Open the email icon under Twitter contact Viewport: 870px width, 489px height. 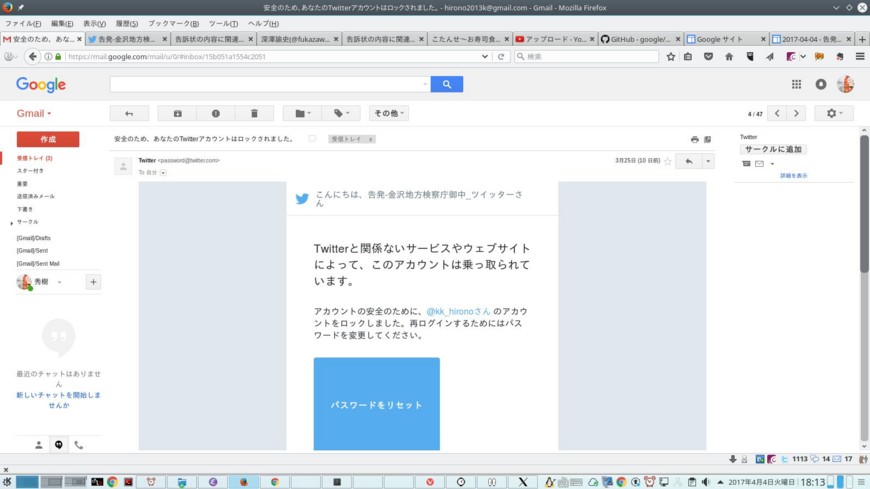coord(760,164)
